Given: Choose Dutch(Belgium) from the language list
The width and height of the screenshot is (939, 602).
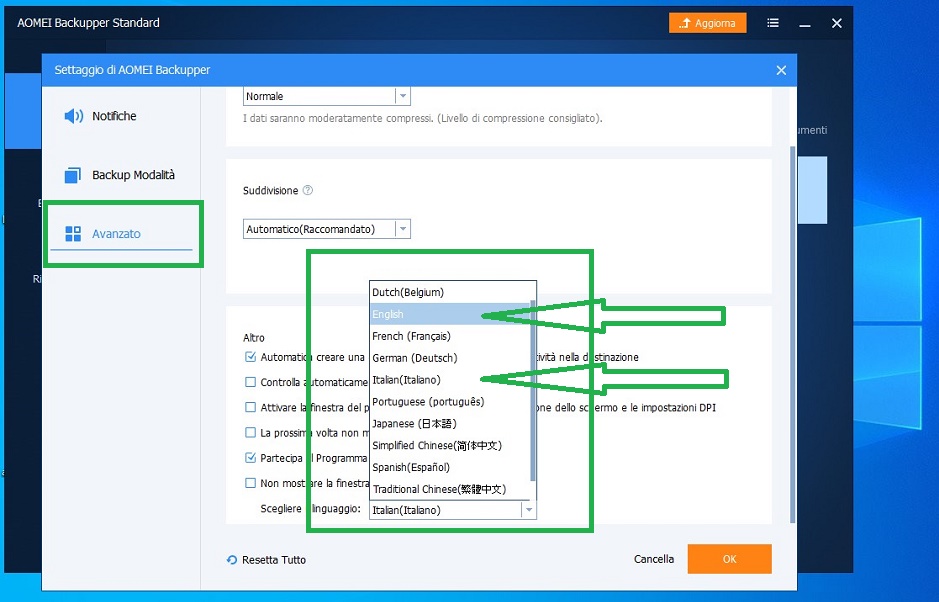Looking at the screenshot, I should click(x=450, y=292).
